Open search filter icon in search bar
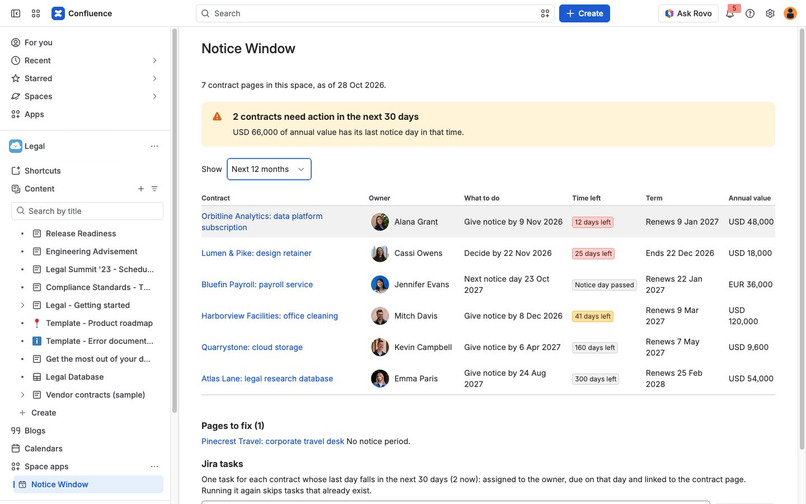The height and width of the screenshot is (504, 806). point(545,13)
